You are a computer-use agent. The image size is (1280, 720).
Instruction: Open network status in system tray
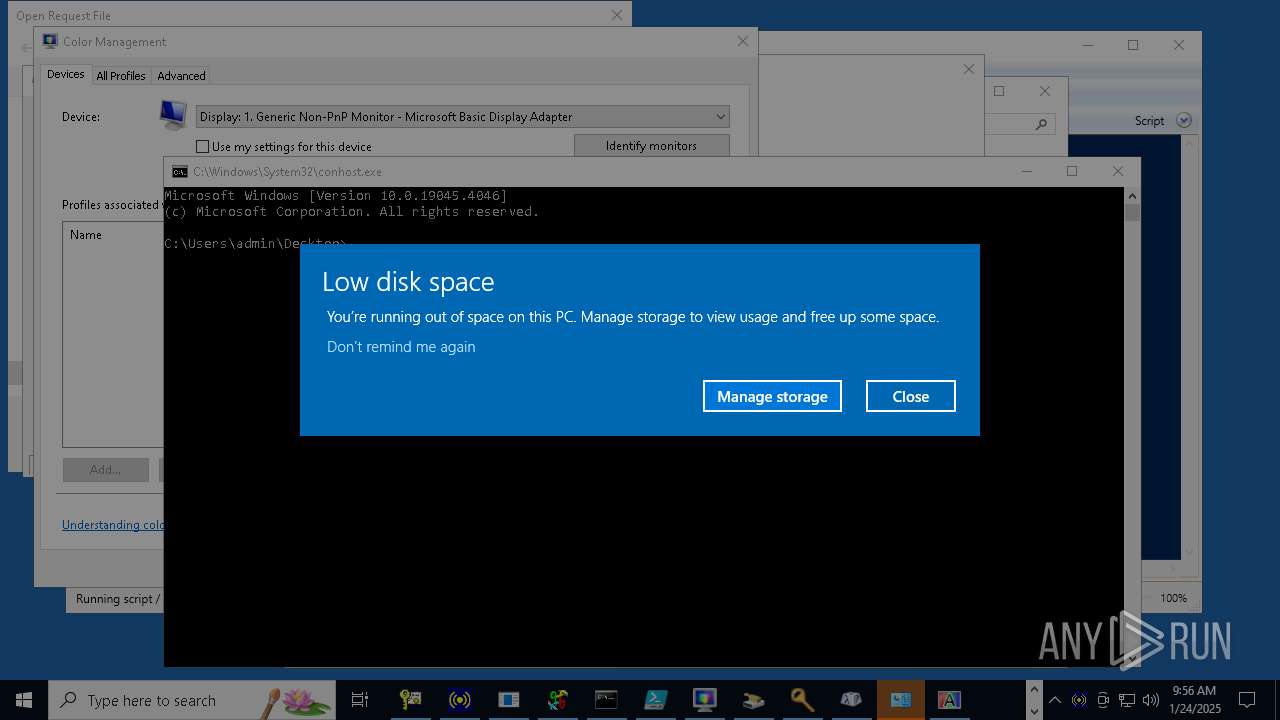pyautogui.click(x=1127, y=700)
